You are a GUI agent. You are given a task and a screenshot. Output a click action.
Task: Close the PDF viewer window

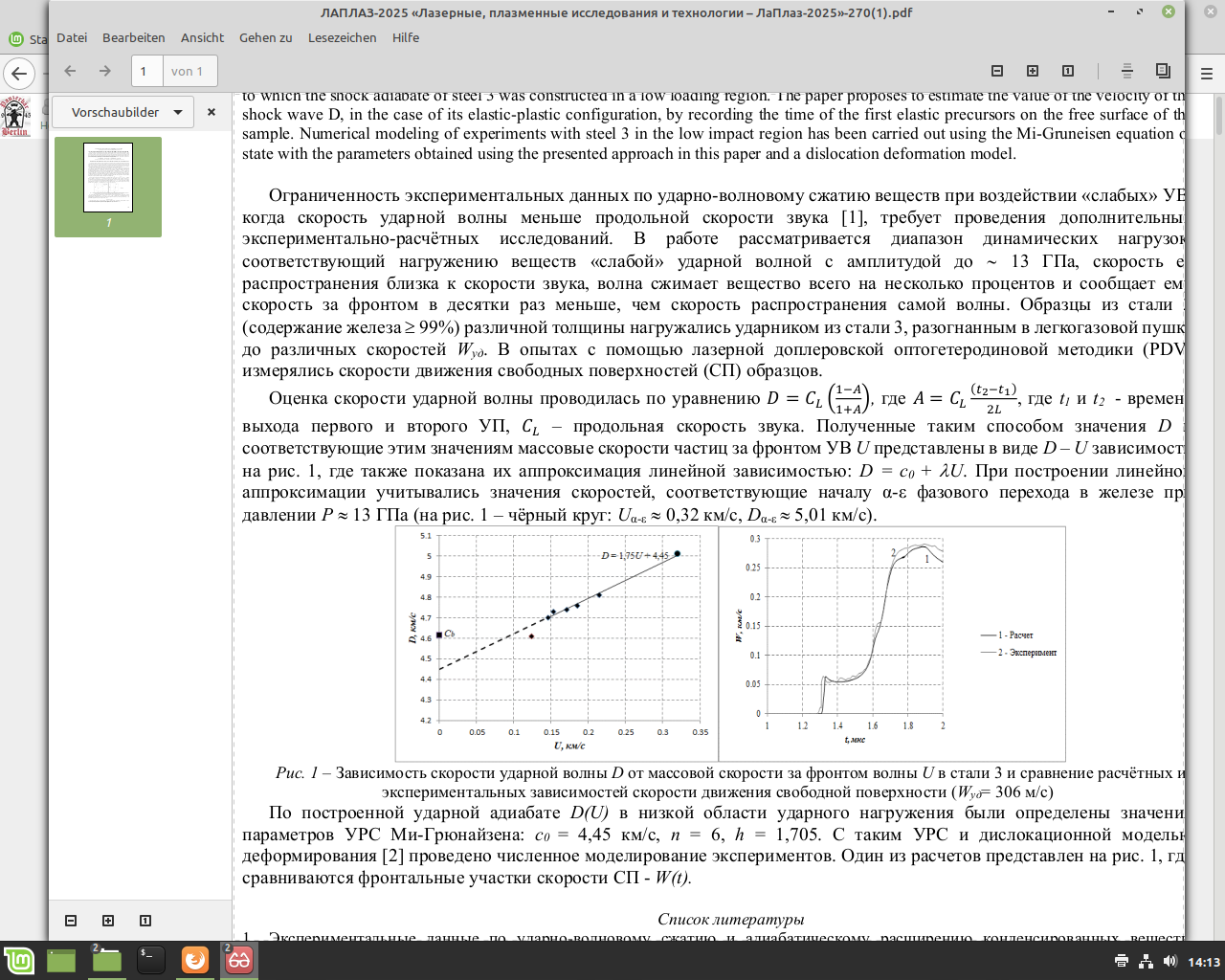(1169, 12)
